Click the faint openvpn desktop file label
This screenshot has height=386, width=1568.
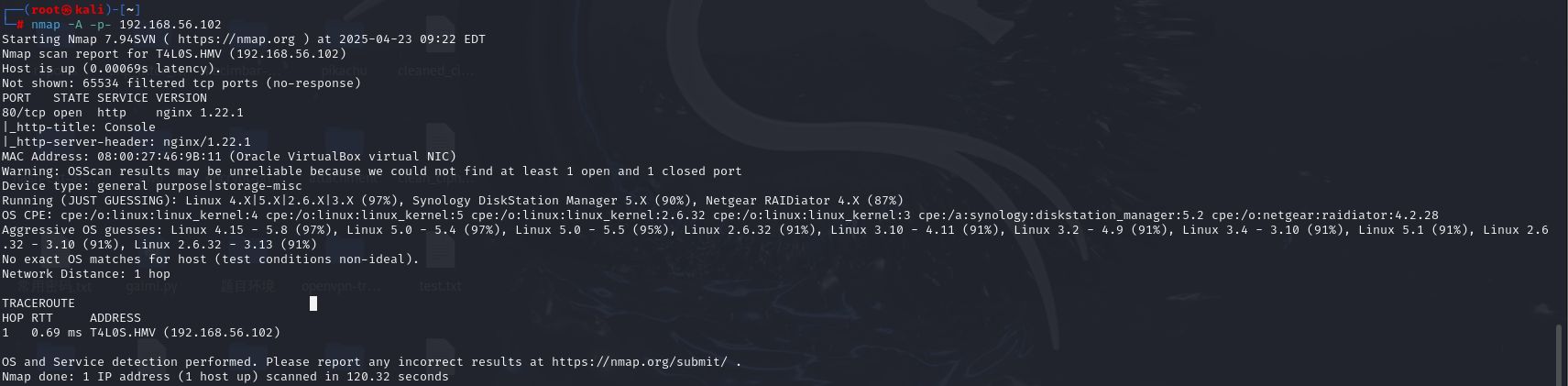tap(340, 286)
